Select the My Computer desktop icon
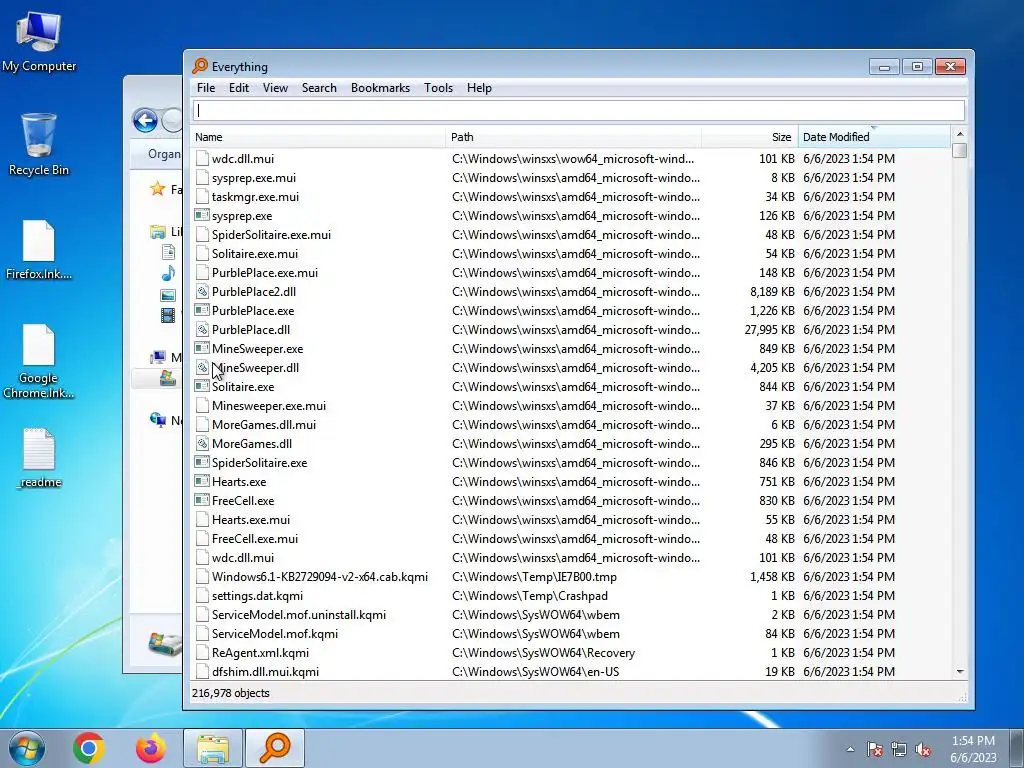Screen dimensions: 1024x768 point(39,42)
